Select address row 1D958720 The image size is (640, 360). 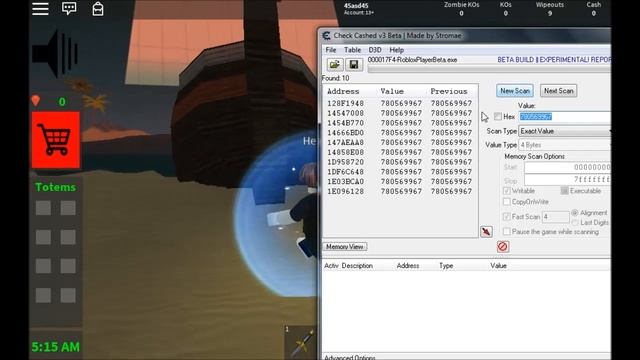(400, 162)
